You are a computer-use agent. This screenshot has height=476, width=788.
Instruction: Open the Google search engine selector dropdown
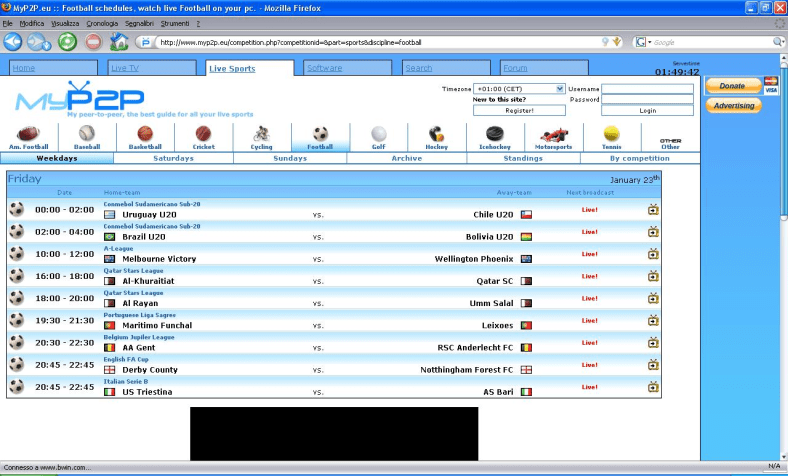tap(643, 42)
